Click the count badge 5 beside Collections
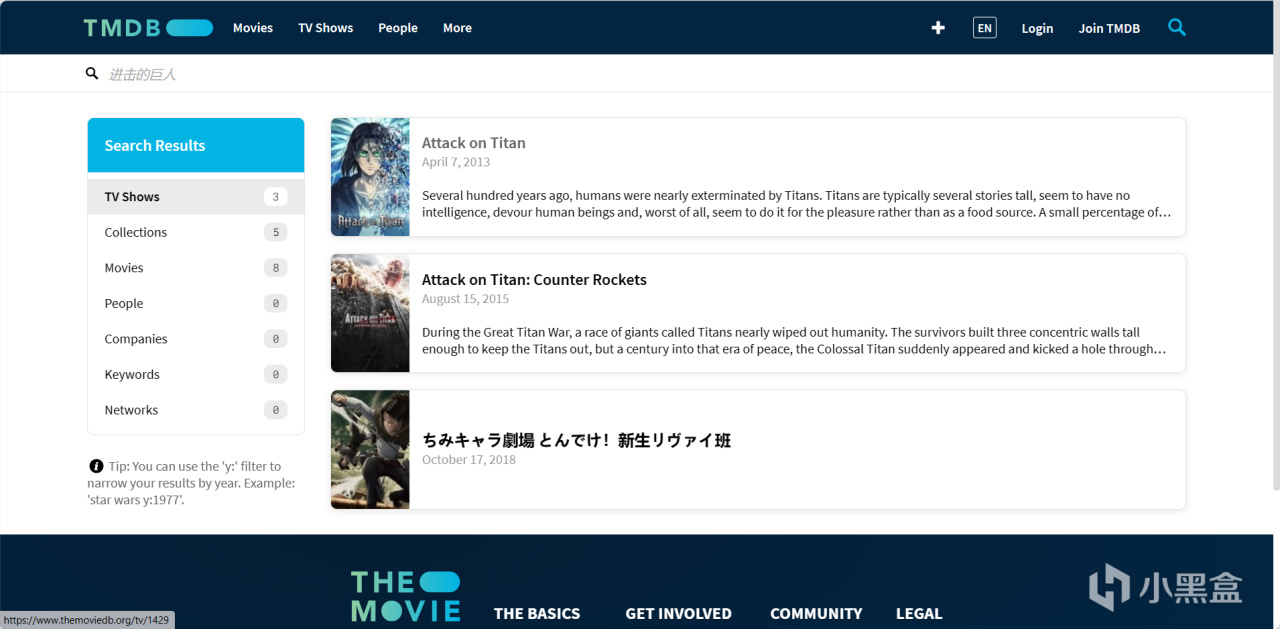The width and height of the screenshot is (1280, 629). 276,232
